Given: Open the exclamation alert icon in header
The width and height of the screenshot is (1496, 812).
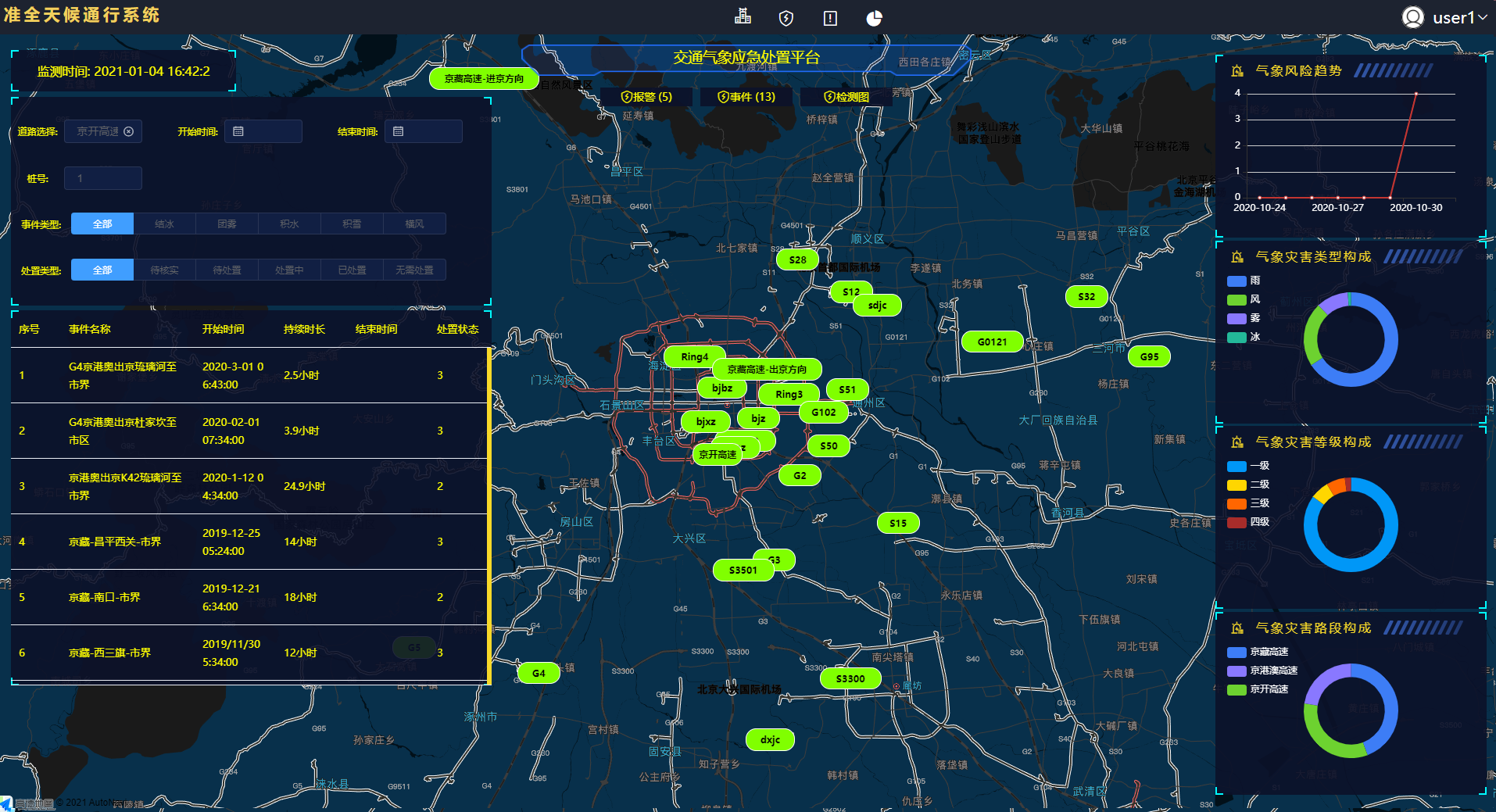Looking at the screenshot, I should click(x=830, y=18).
